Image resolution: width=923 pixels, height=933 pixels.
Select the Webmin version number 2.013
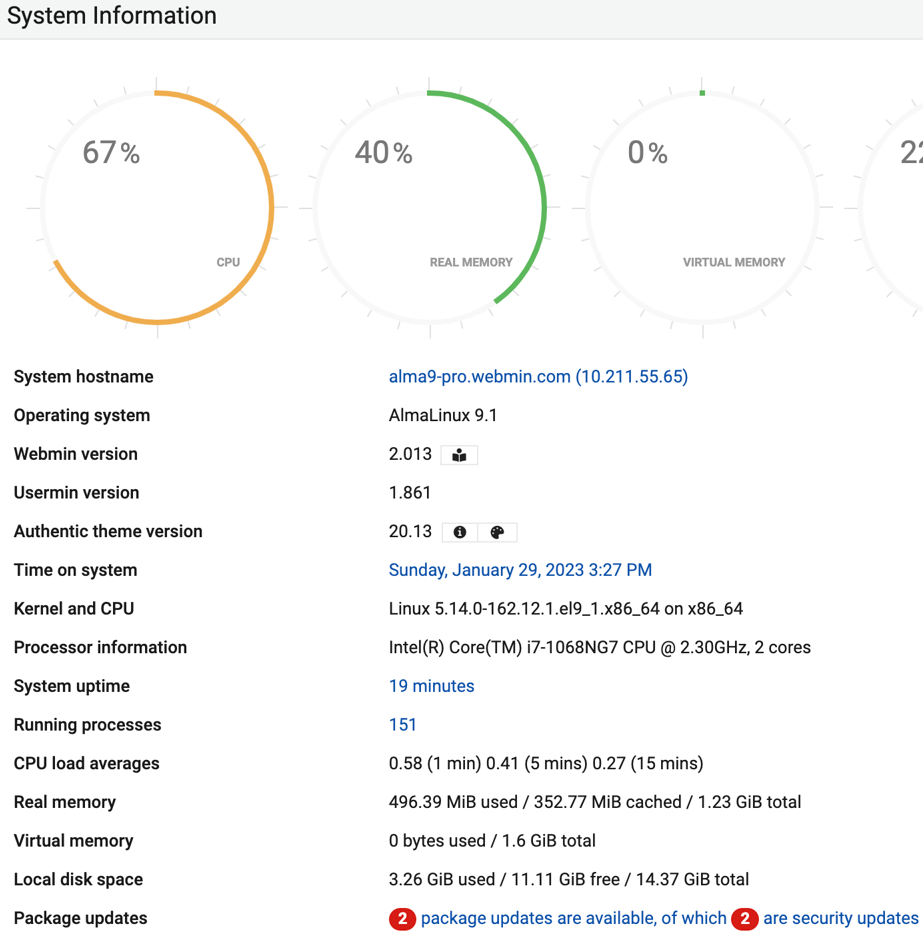click(410, 454)
